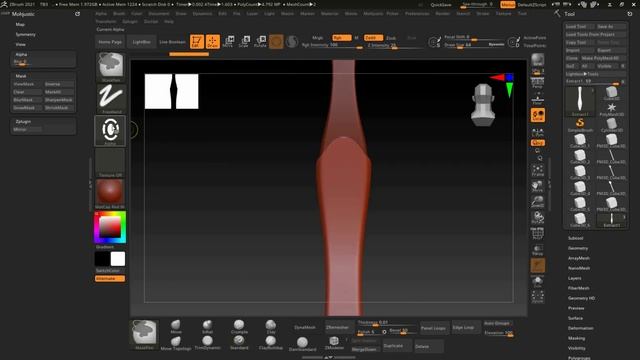Click the ZRemesher button
The height and width of the screenshot is (360, 640).
[x=338, y=327]
